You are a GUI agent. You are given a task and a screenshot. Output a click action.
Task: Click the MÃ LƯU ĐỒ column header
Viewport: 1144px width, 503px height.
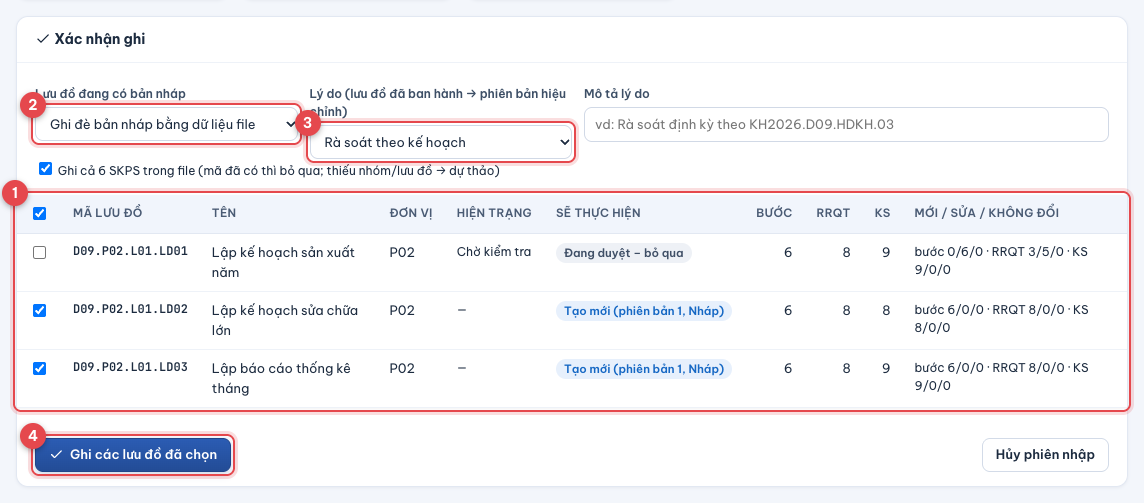[x=107, y=213]
